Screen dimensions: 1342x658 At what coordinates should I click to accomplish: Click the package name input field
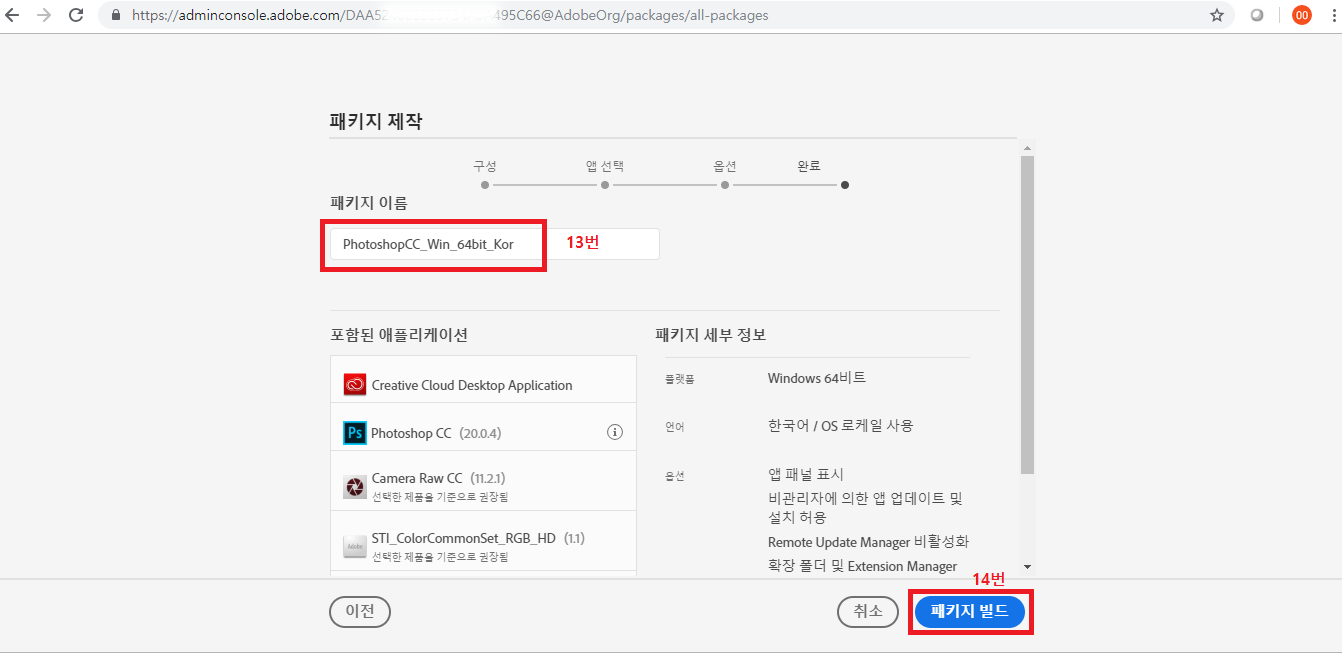(494, 244)
